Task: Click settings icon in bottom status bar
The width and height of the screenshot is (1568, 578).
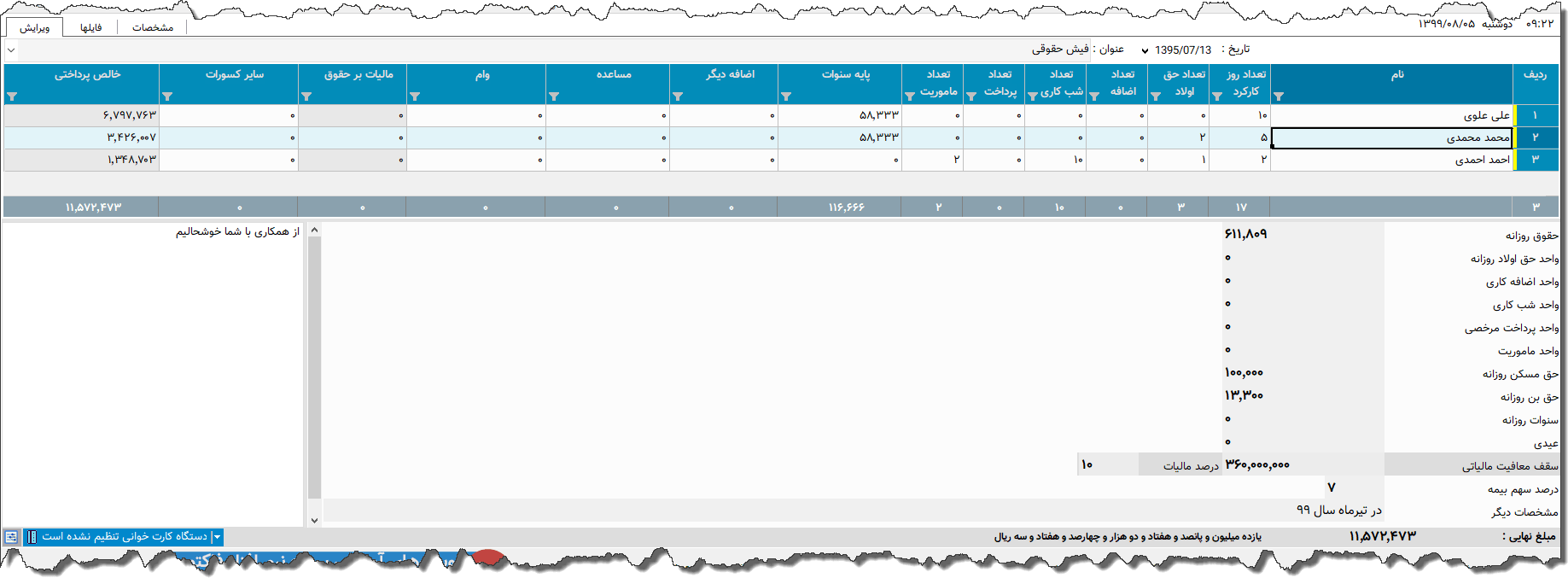Action: pyautogui.click(x=11, y=537)
